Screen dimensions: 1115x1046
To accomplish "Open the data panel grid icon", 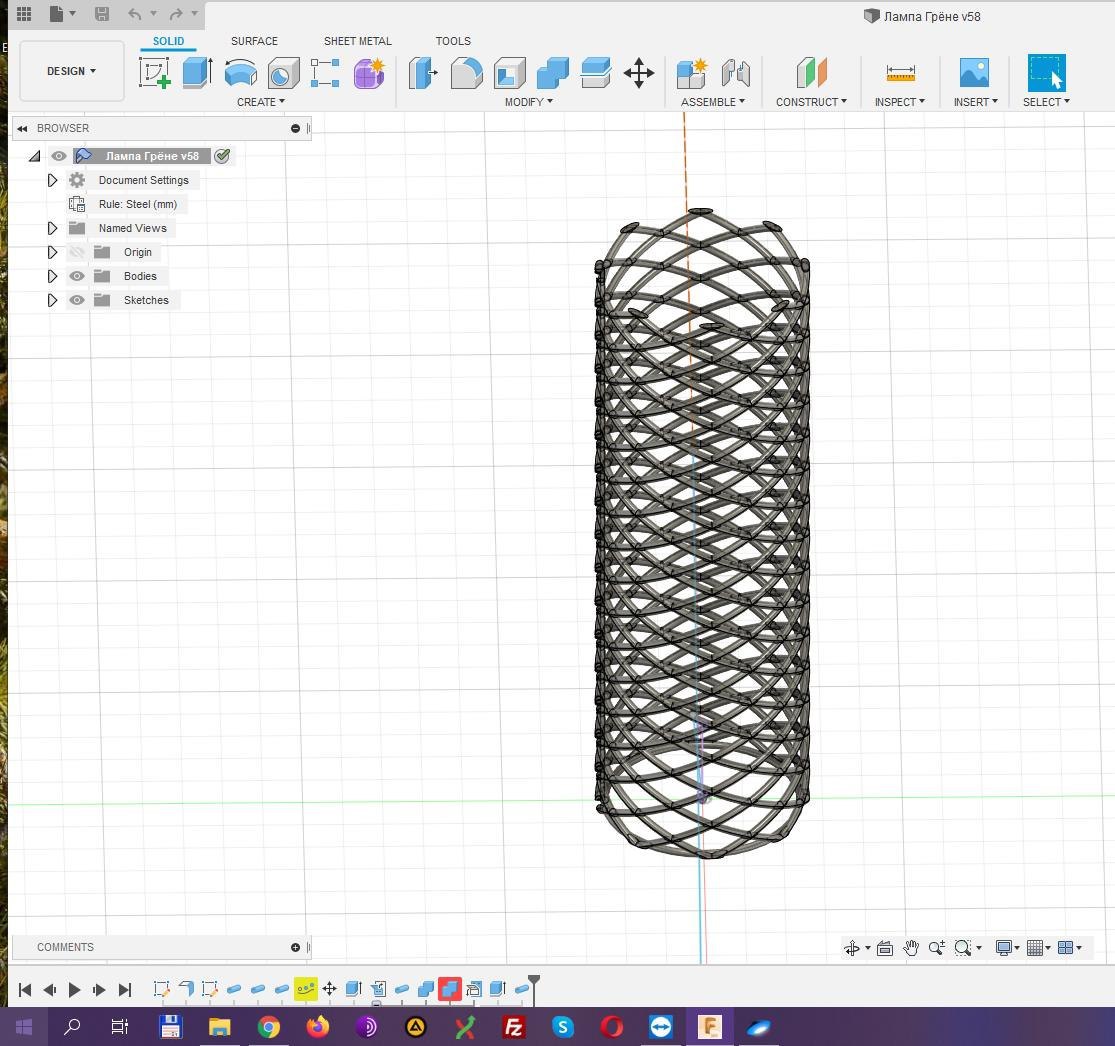I will pos(23,14).
